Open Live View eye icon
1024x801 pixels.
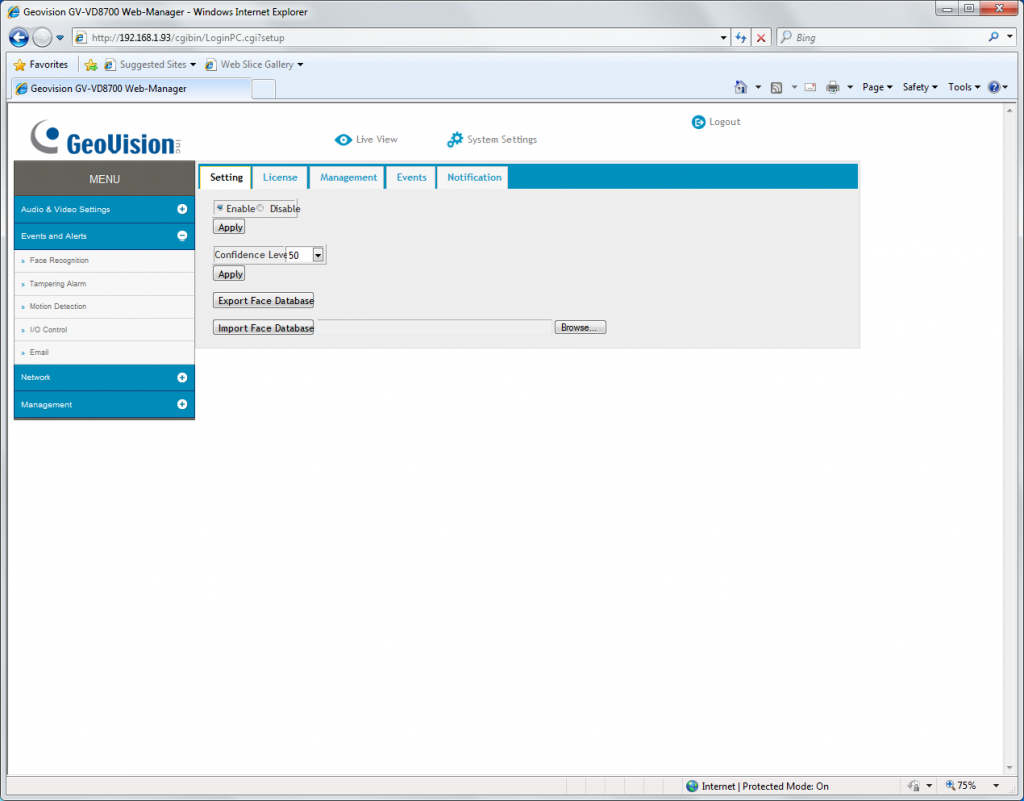click(x=343, y=140)
